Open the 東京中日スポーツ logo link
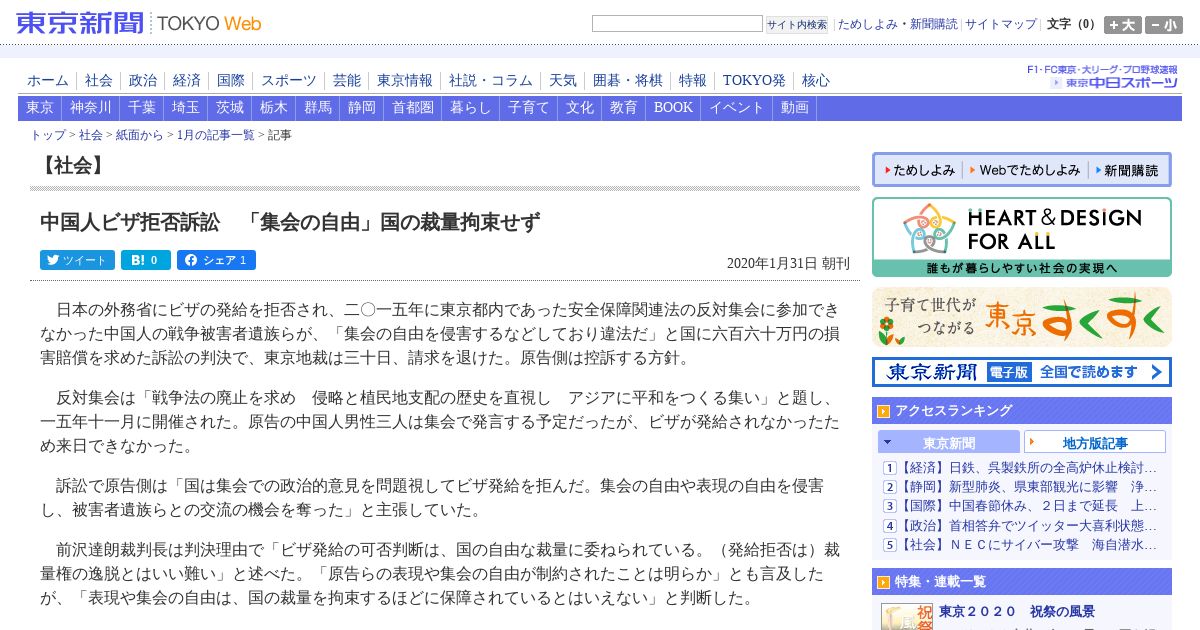Image resolution: width=1200 pixels, height=630 pixels. point(1114,82)
